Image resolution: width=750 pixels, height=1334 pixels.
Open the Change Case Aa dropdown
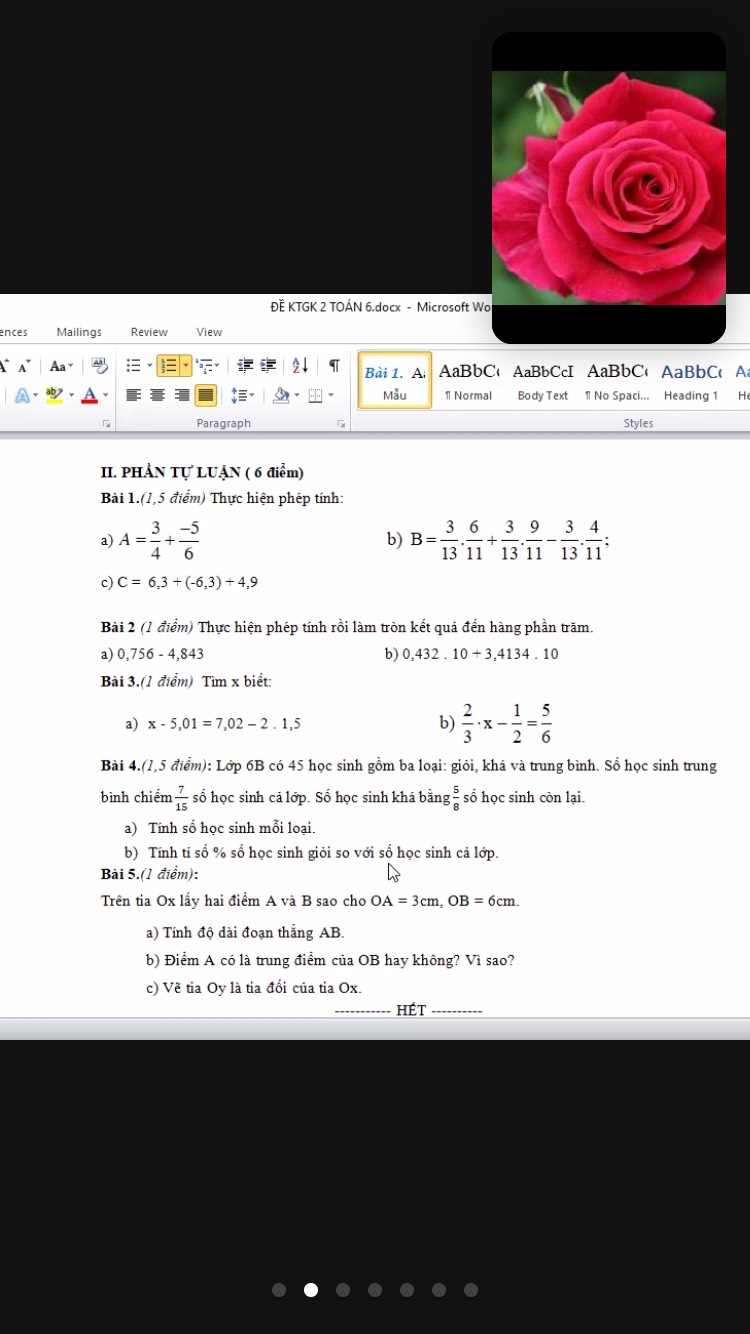coord(62,366)
